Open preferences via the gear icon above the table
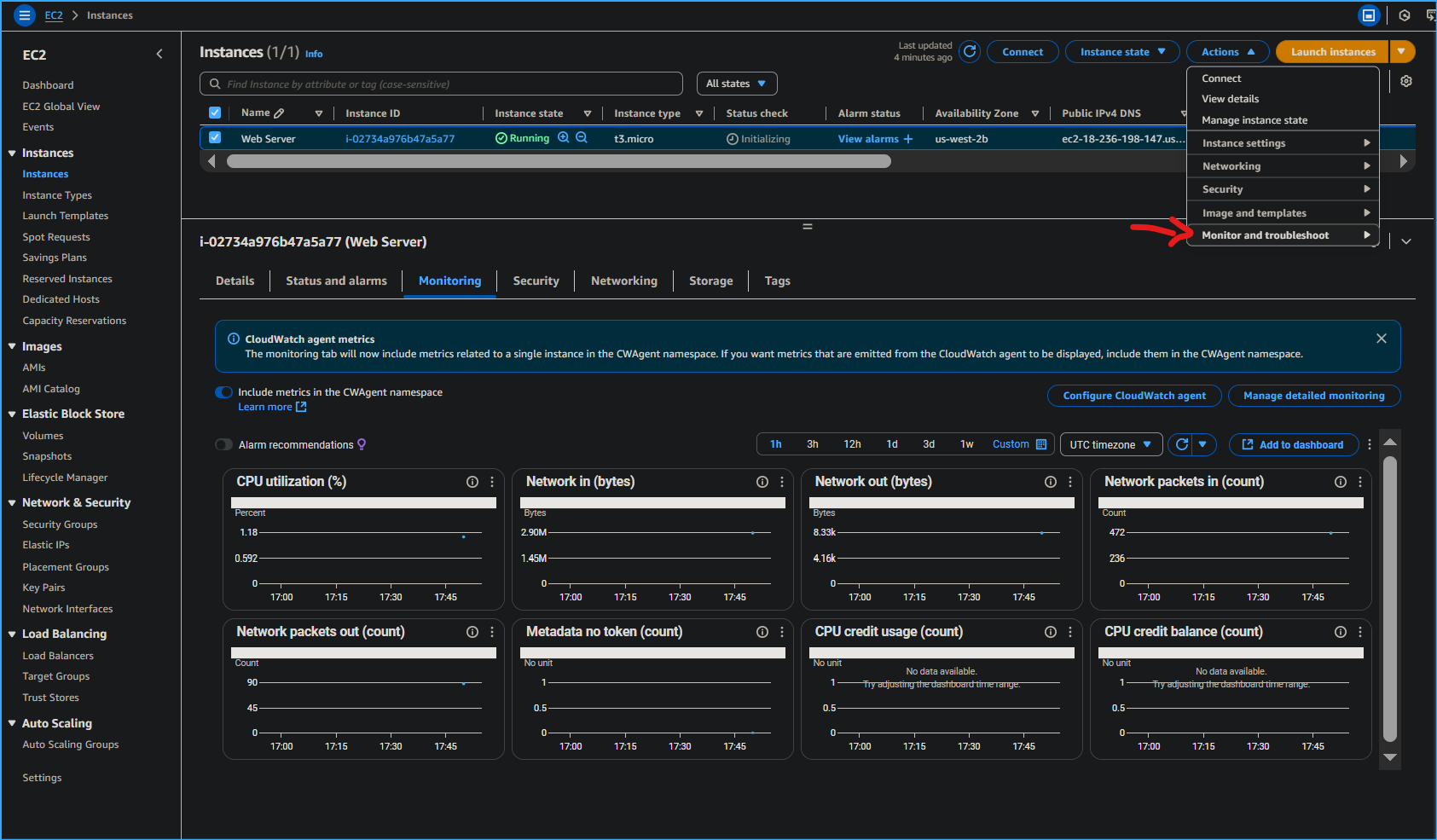This screenshot has width=1437, height=840. click(1405, 80)
